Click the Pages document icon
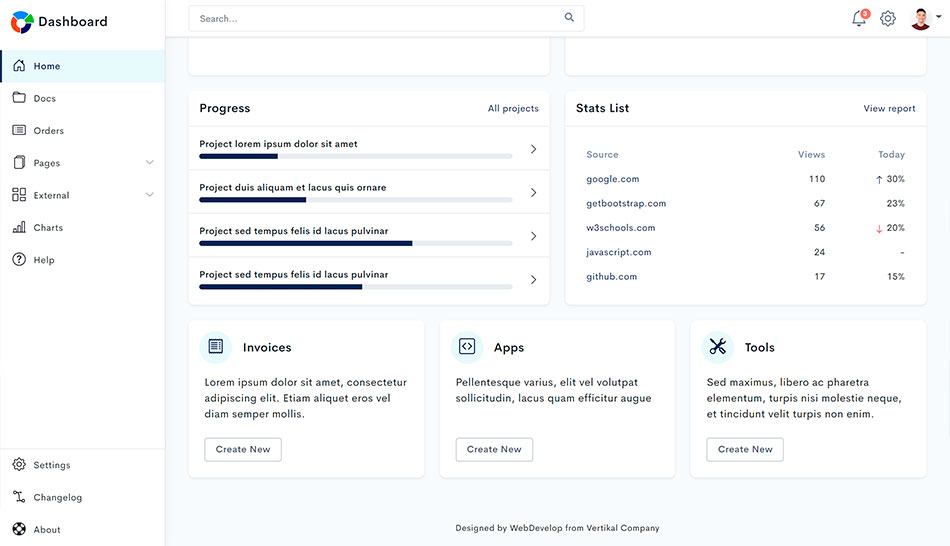The height and width of the screenshot is (546, 950). coord(19,162)
